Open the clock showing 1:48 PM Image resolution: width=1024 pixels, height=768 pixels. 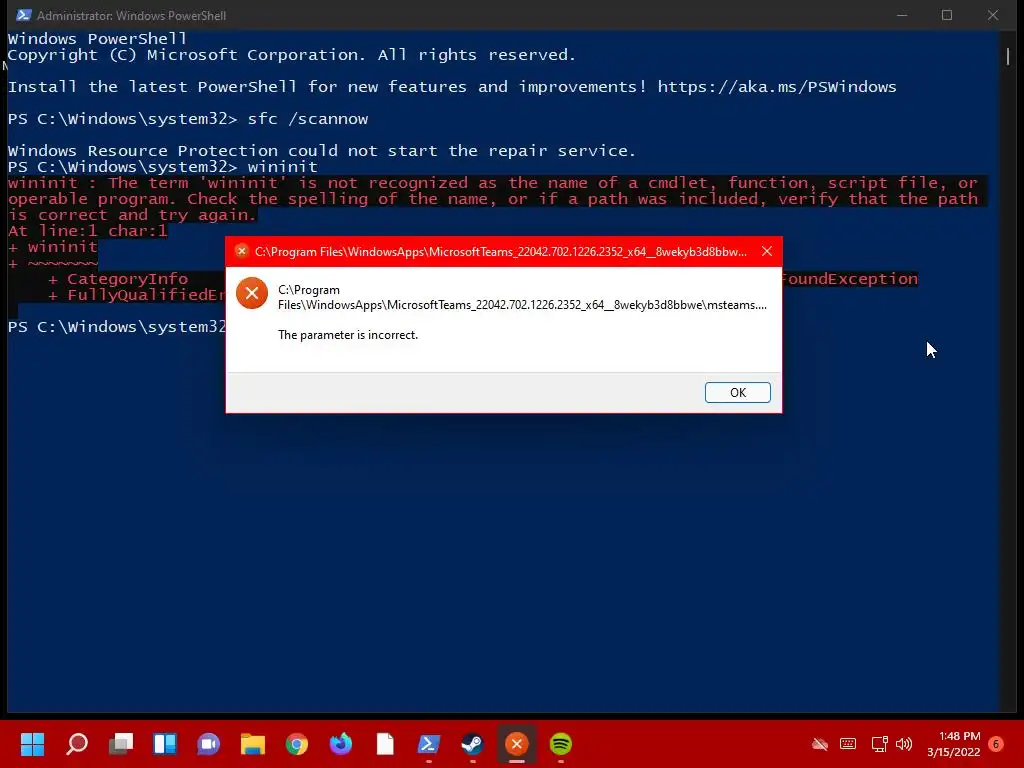pos(953,744)
